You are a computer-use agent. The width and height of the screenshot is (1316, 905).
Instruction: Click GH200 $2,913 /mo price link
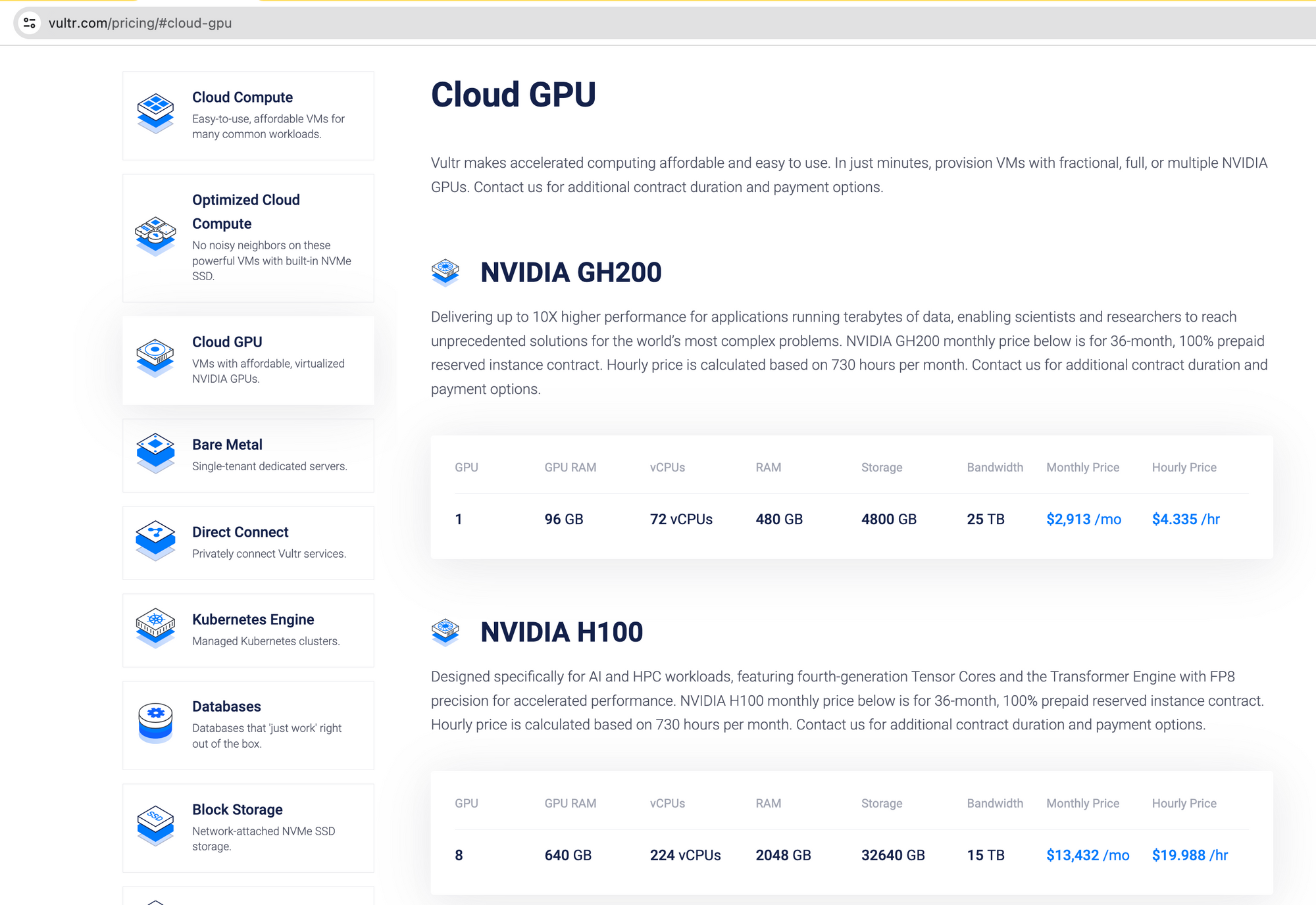point(1083,520)
